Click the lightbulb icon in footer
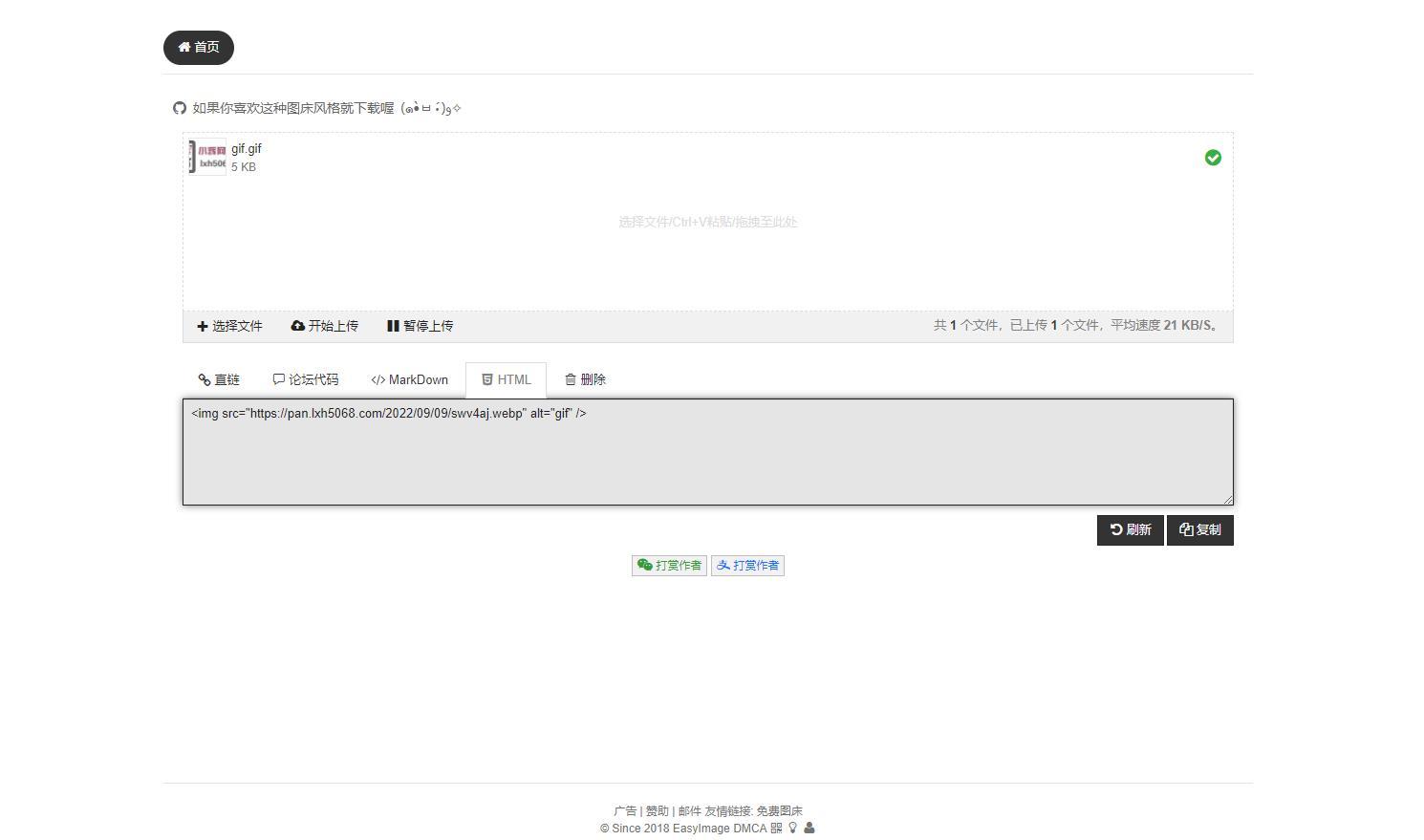 [792, 829]
